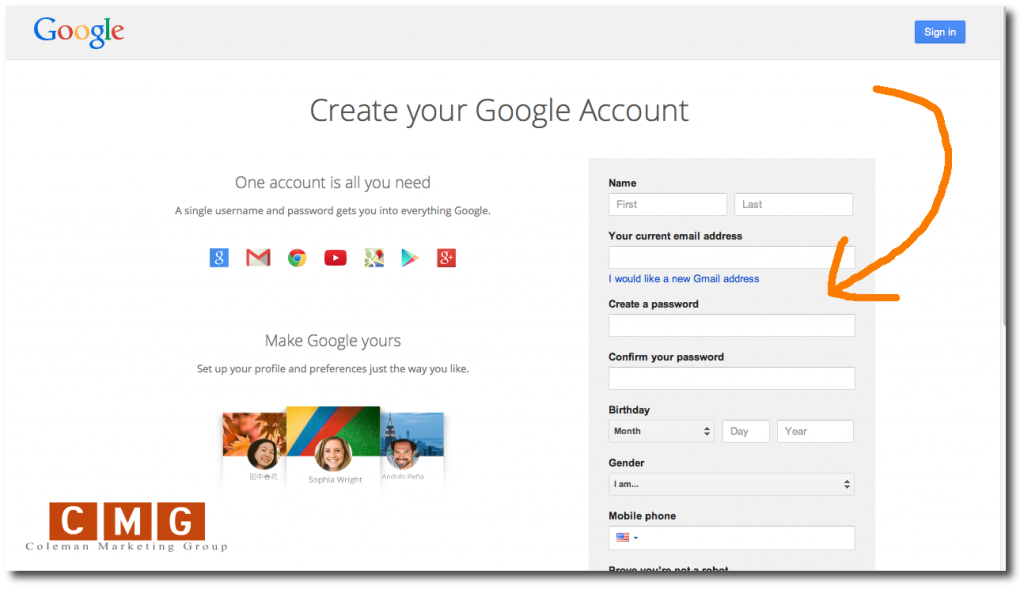Image resolution: width=1024 pixels, height=589 pixels.
Task: Click the birthday Day field
Action: (x=746, y=431)
